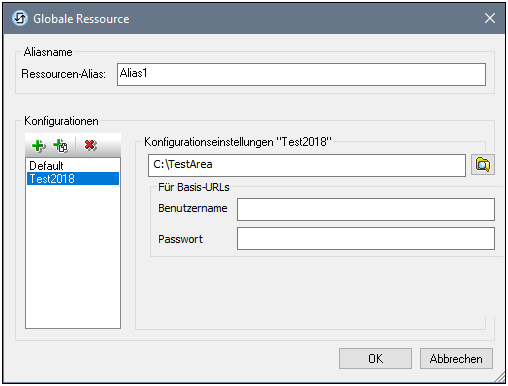Focus the Benutzername input box
This screenshot has width=508, height=386.
point(366,210)
